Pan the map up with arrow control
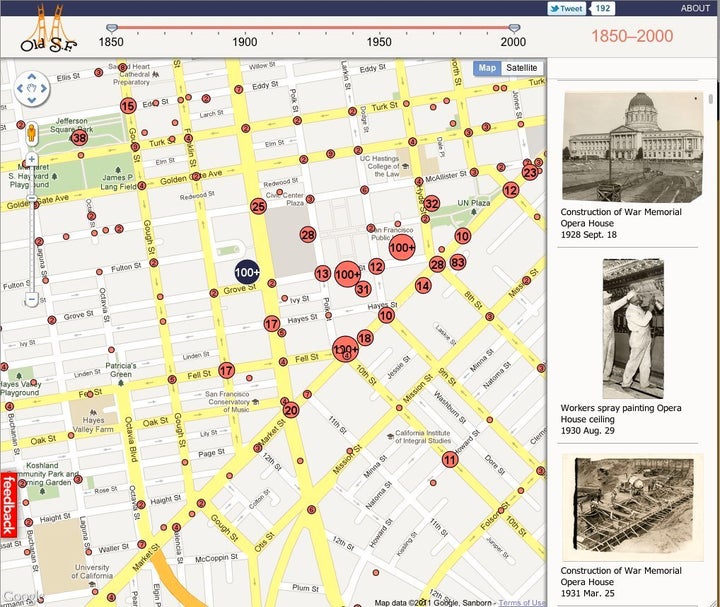 tap(32, 77)
